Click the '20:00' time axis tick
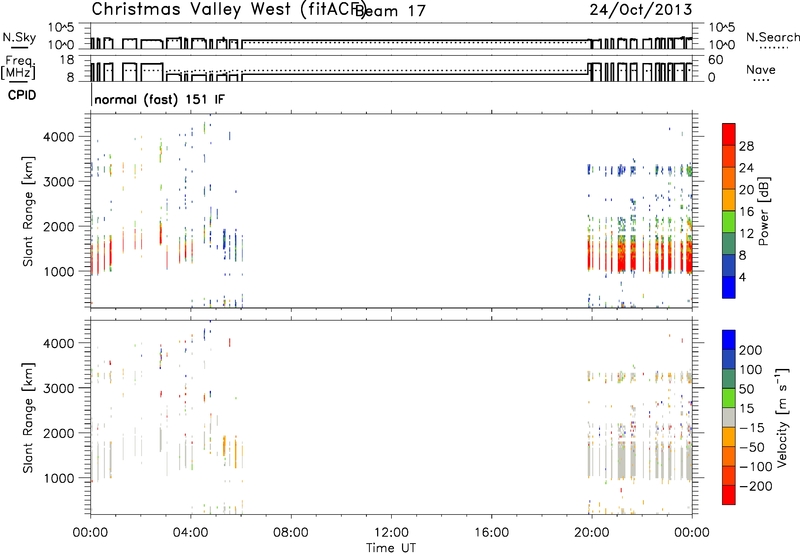Viewport: 800px width, 554px height. (x=591, y=533)
